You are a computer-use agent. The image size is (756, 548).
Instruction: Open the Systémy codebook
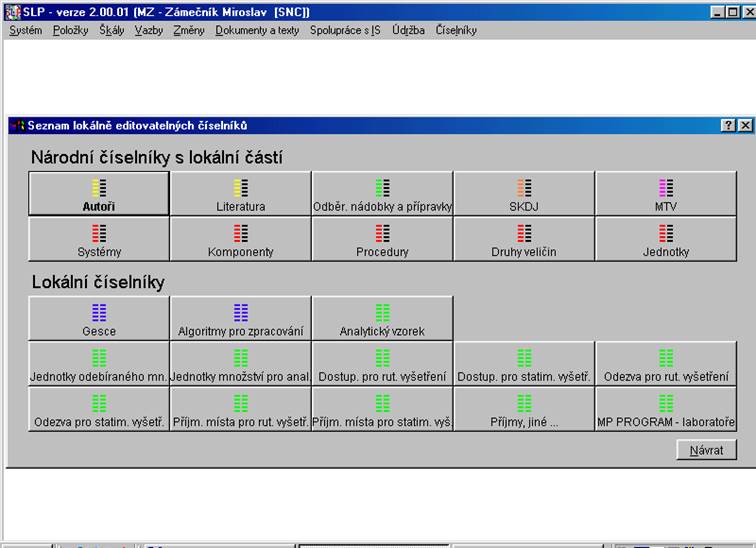click(99, 239)
